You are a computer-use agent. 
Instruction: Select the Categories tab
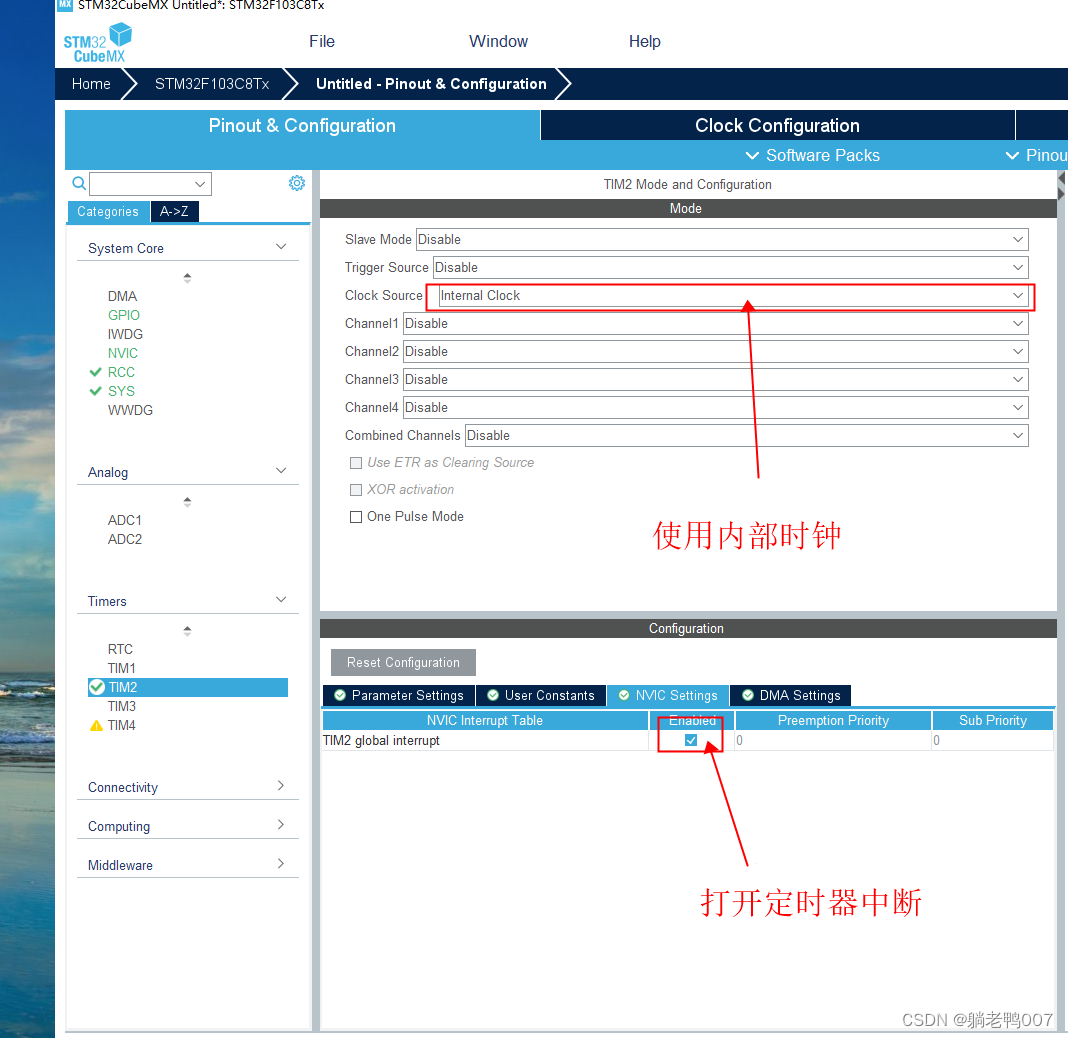click(x=108, y=211)
